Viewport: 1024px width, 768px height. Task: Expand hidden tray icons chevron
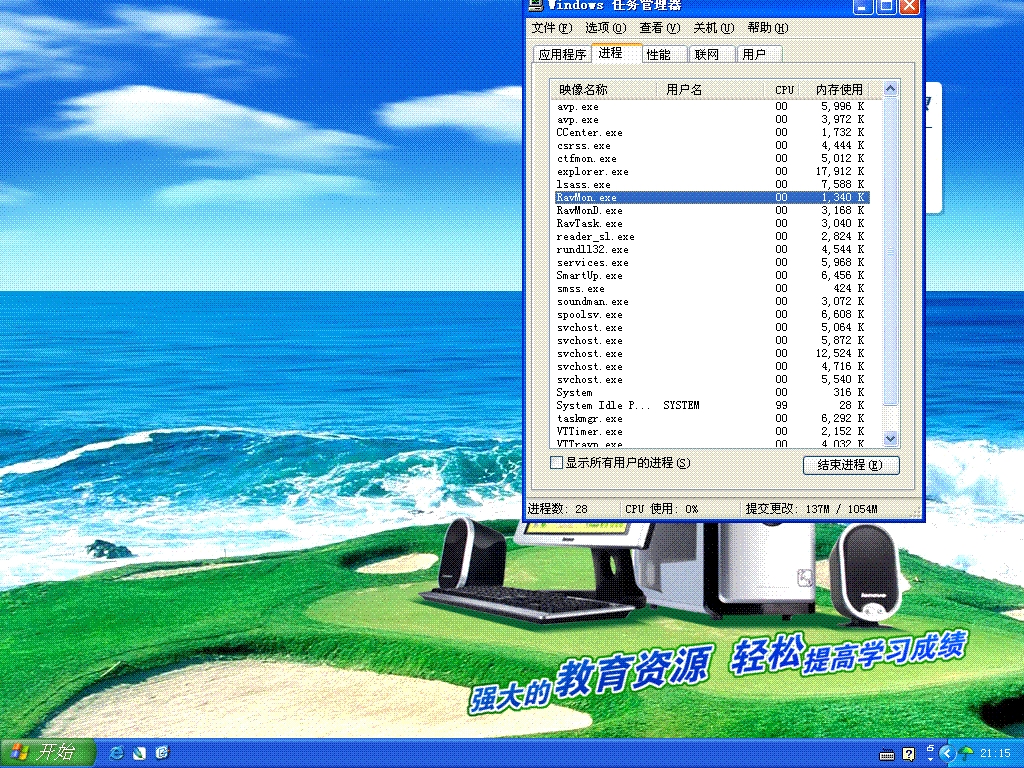point(946,754)
